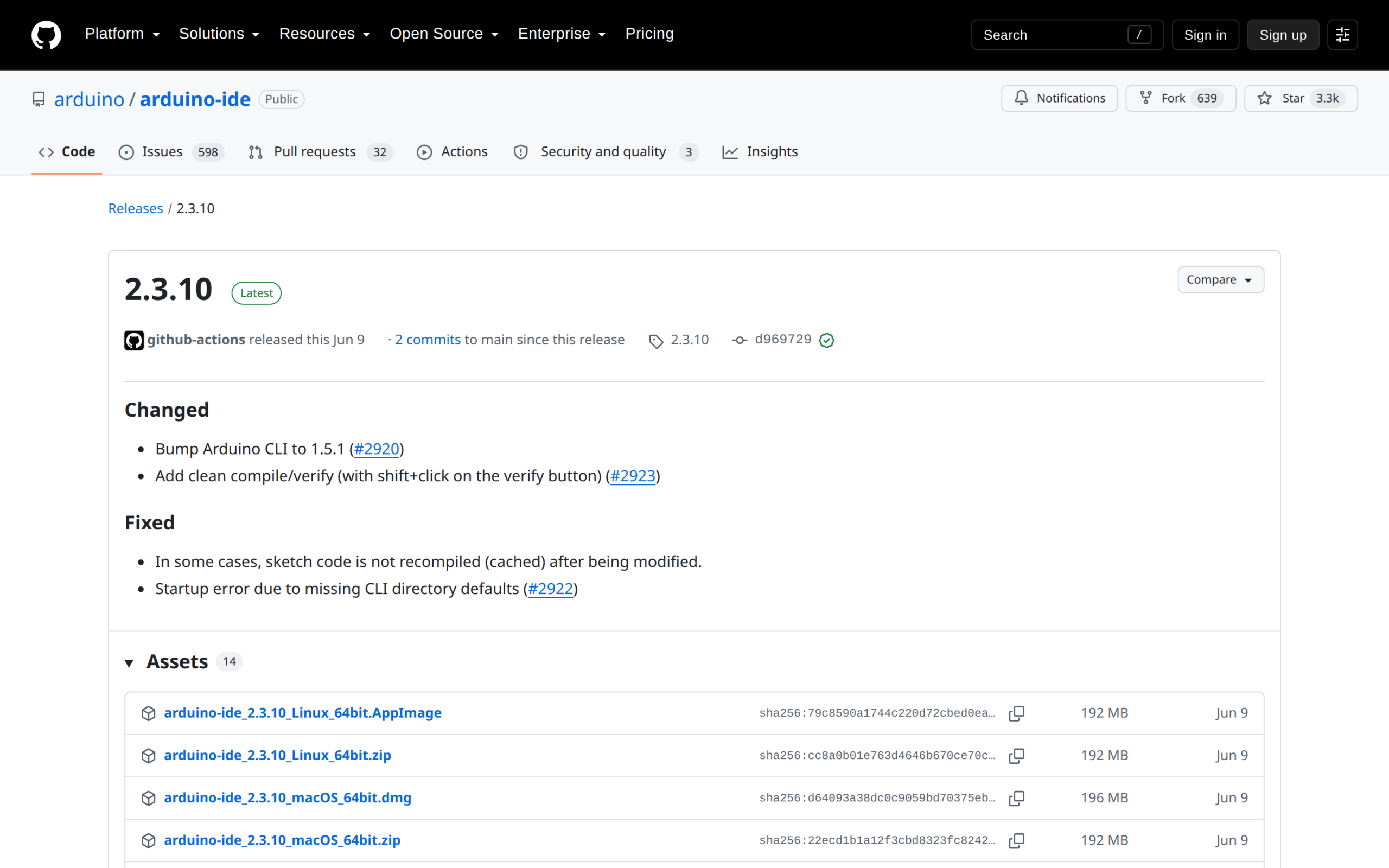
Task: Open the Pull requests tab
Action: coord(320,151)
